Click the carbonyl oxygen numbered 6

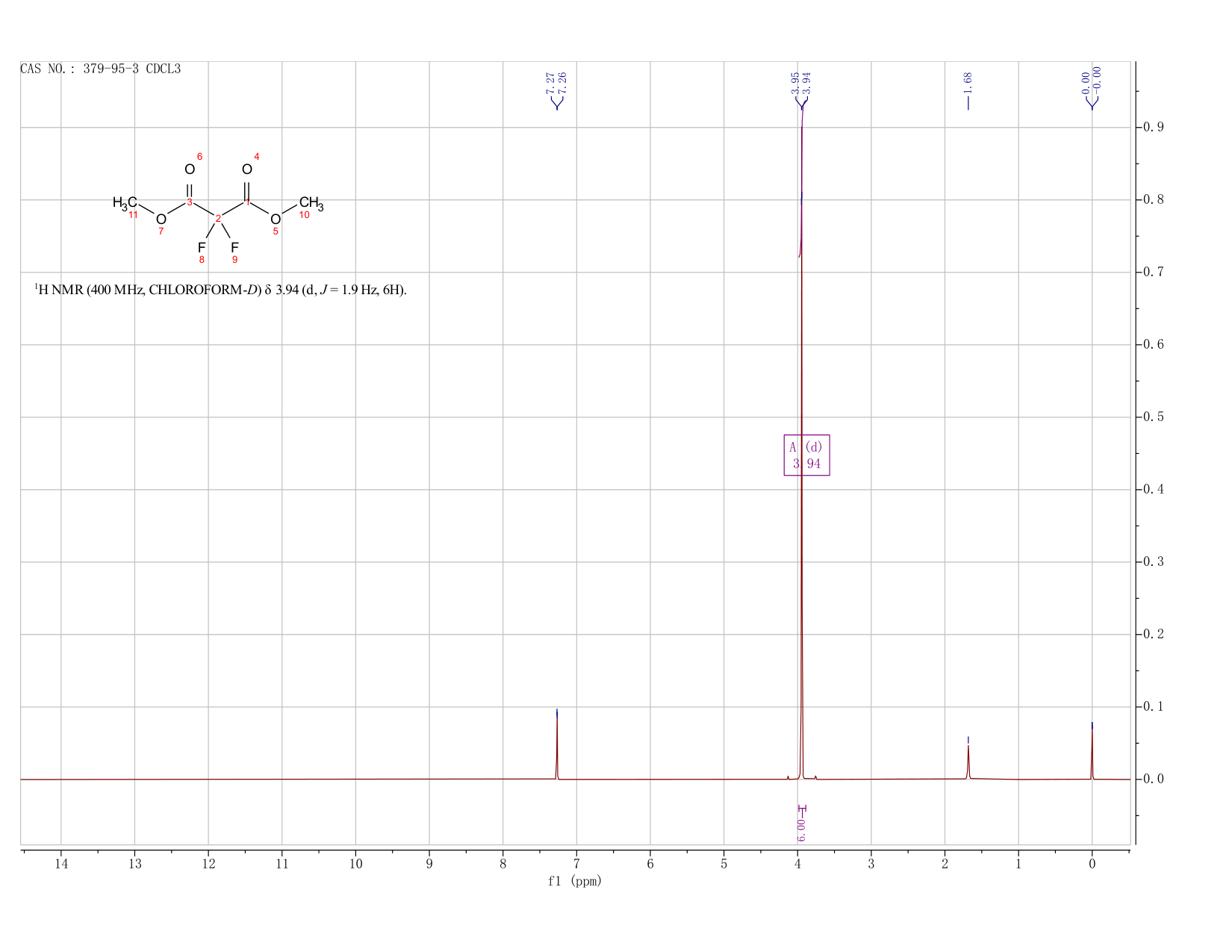pyautogui.click(x=190, y=169)
